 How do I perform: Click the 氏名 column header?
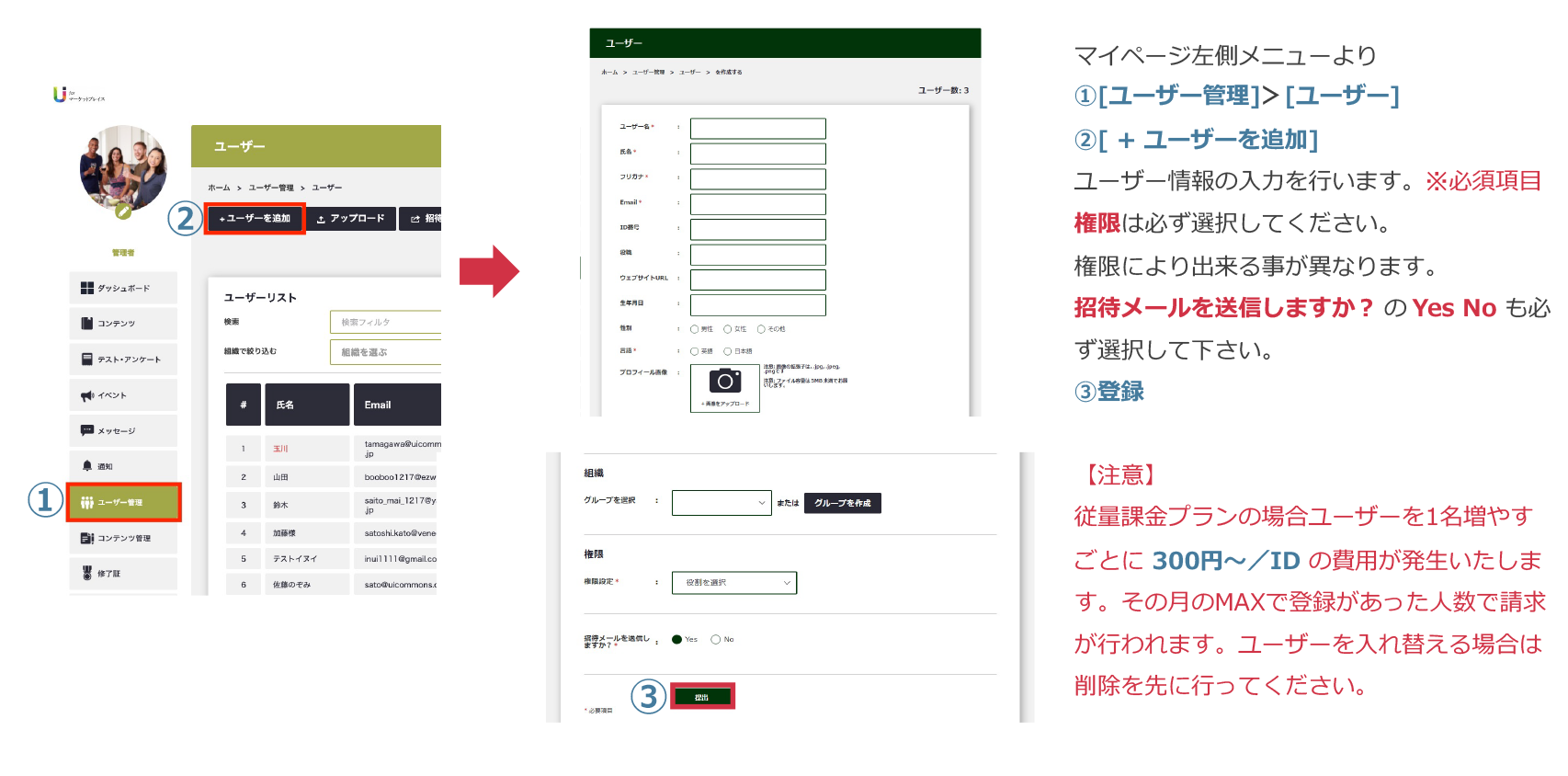coord(307,405)
